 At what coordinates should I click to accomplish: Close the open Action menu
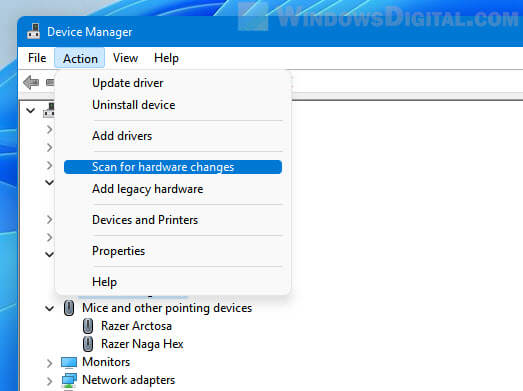(80, 58)
